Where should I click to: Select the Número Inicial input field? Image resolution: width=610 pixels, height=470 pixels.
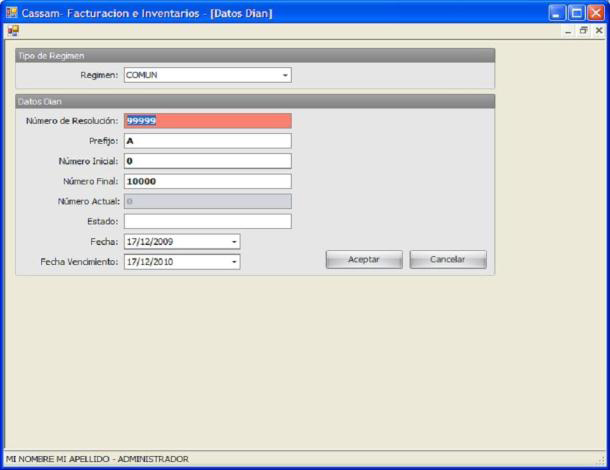click(207, 161)
